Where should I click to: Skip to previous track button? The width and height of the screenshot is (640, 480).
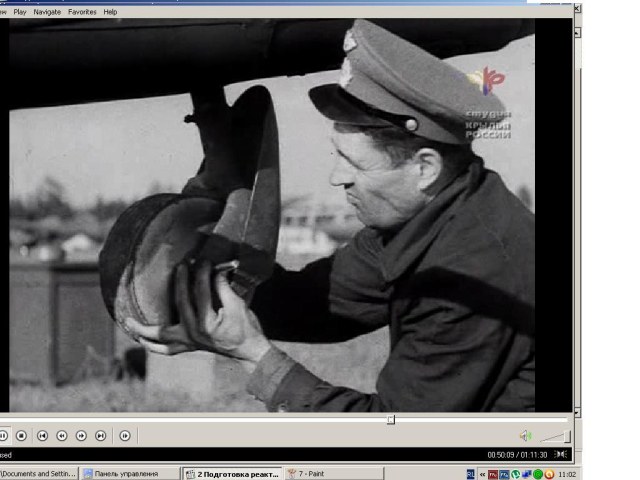pyautogui.click(x=42, y=436)
